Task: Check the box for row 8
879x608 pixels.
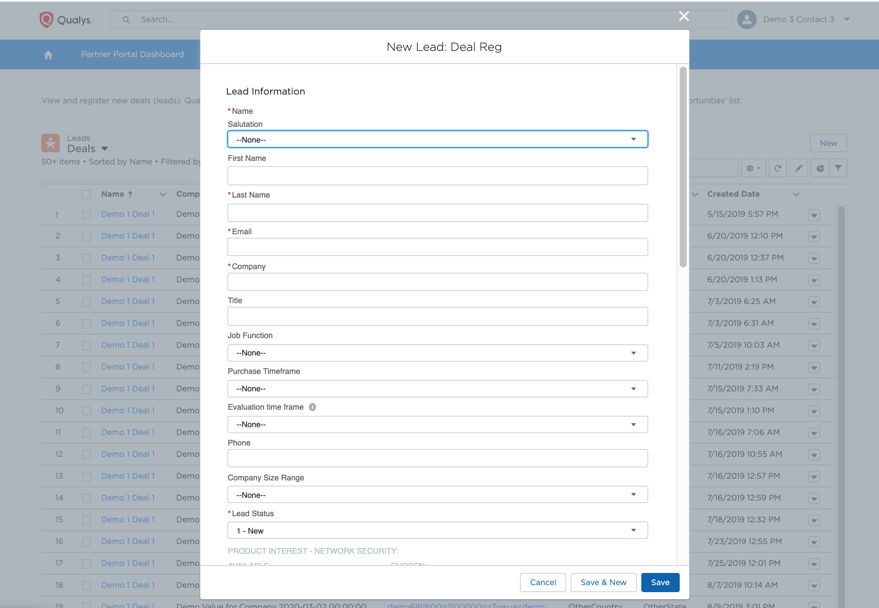Action: [x=86, y=367]
